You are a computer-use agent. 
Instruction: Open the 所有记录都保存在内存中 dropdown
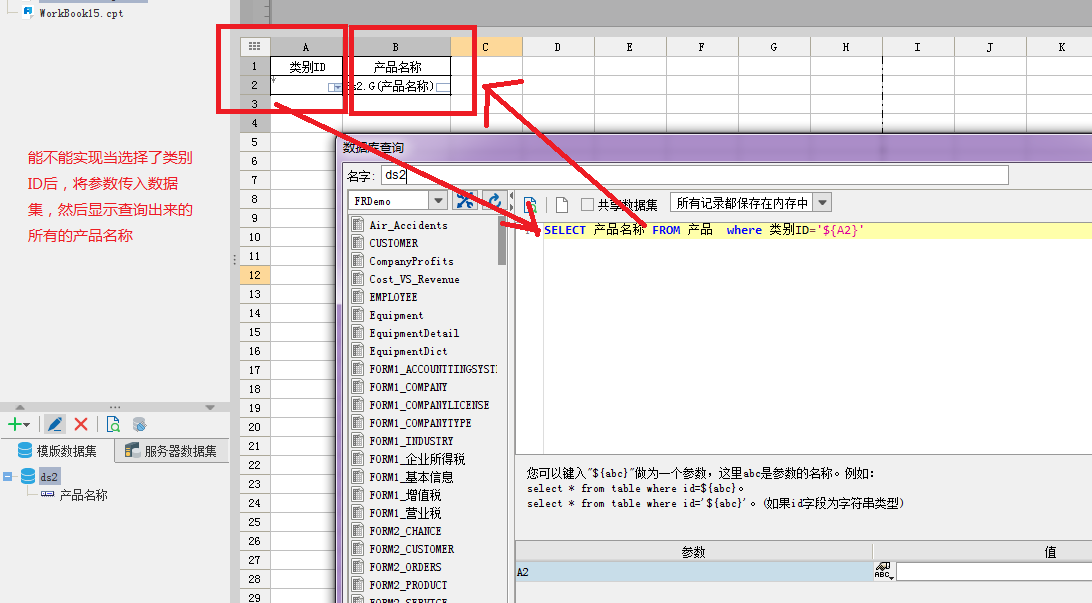point(822,203)
